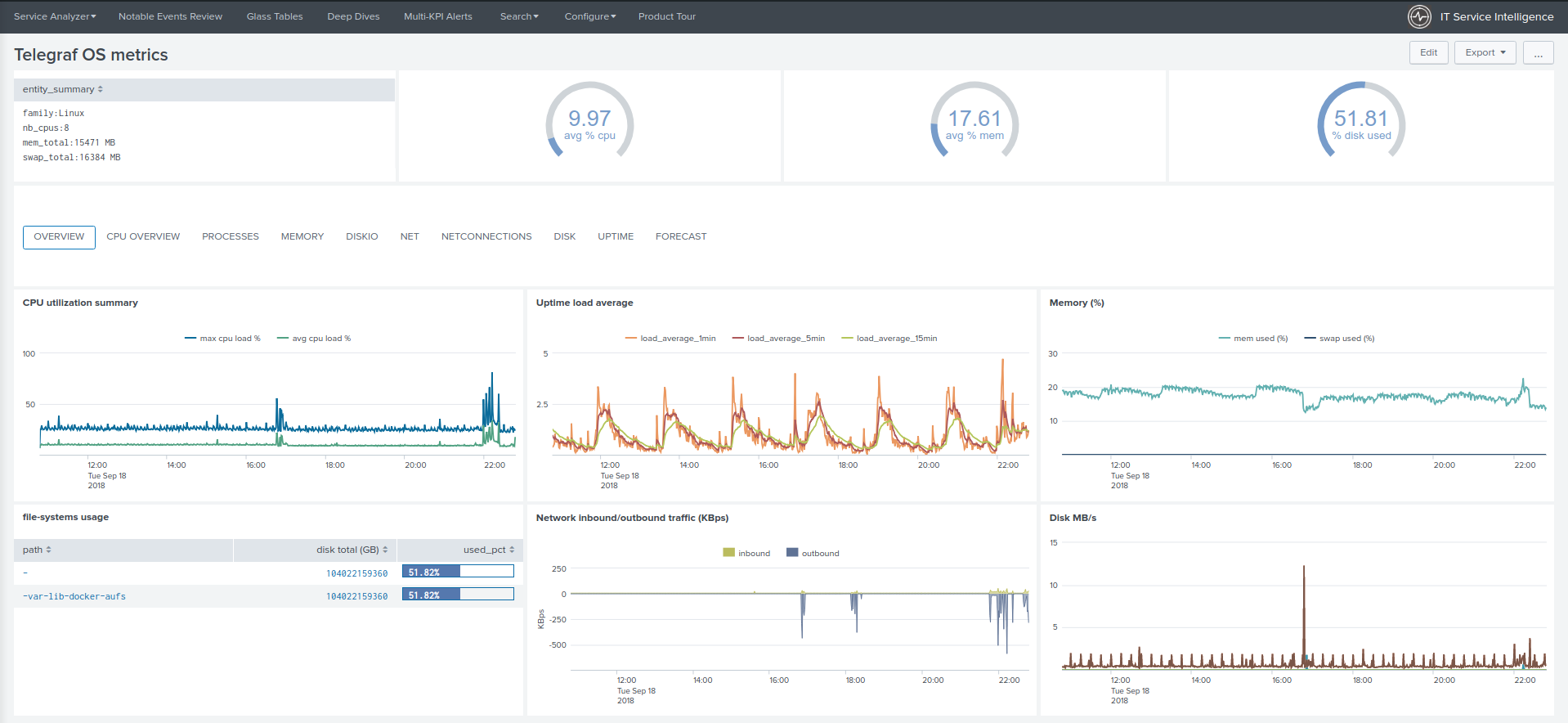Switch to the NET tab

[x=410, y=237]
